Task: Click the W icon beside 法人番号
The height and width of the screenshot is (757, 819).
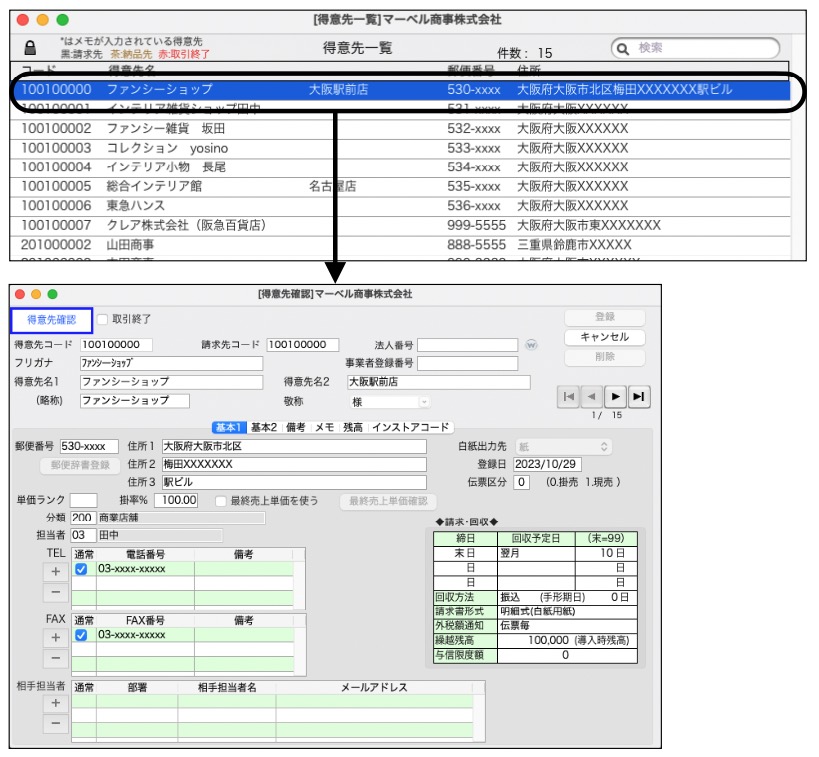Action: pyautogui.click(x=531, y=345)
